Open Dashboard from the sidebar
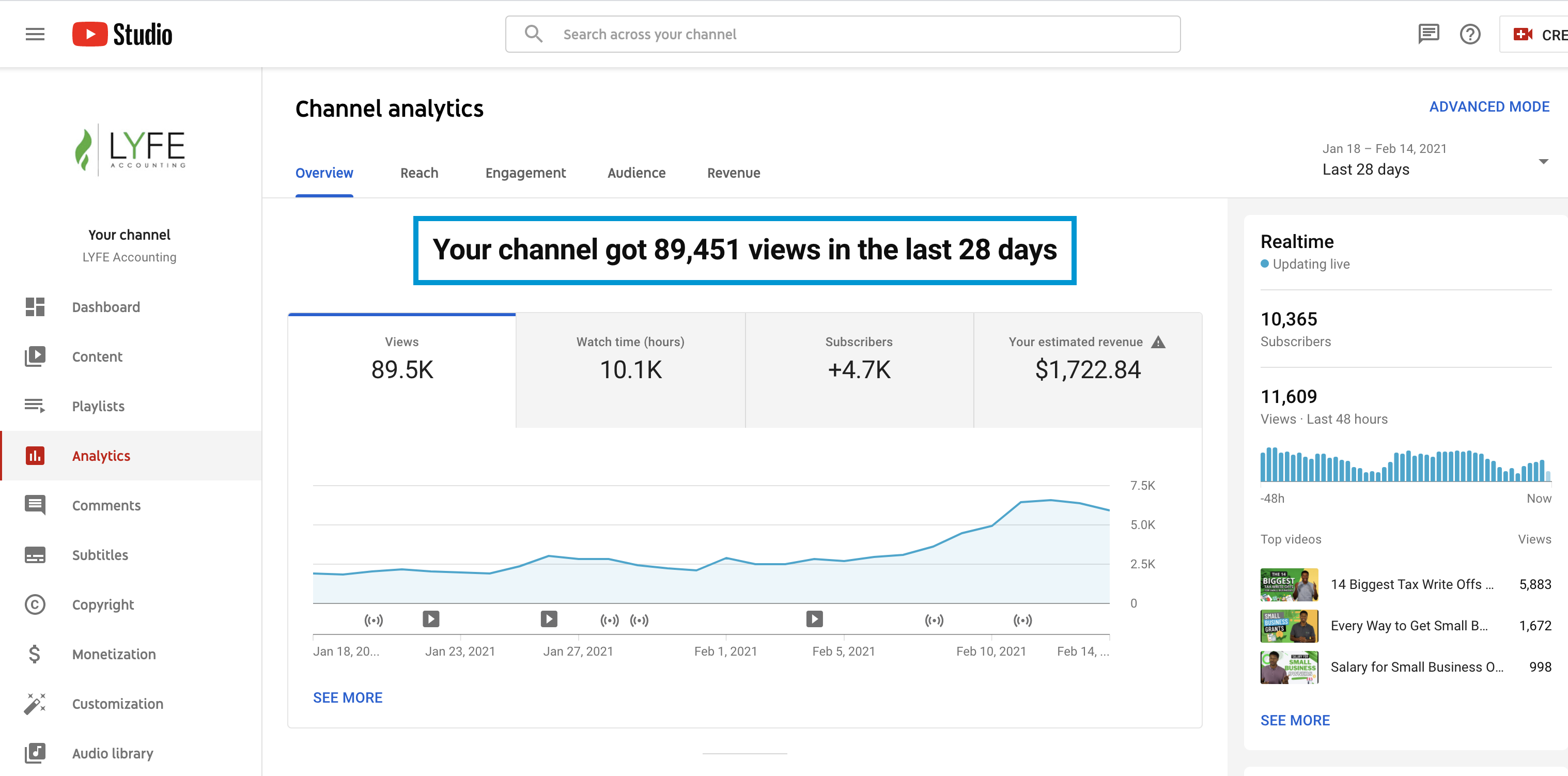 (105, 307)
